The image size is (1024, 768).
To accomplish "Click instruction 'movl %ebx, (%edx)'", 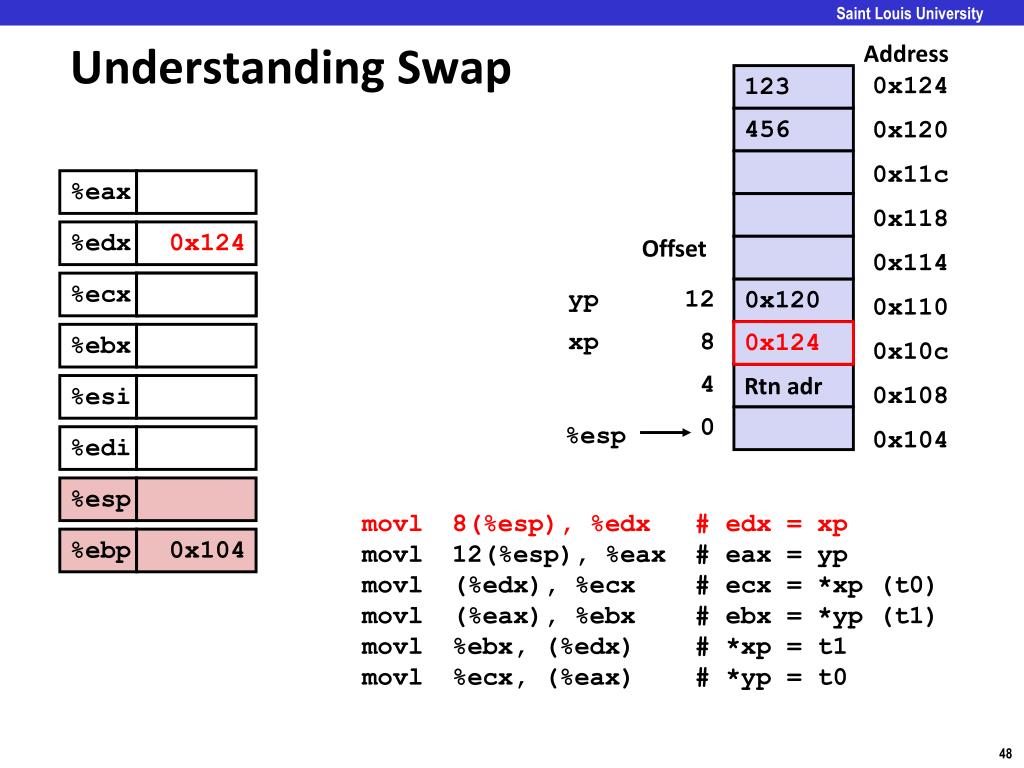I will coord(496,647).
